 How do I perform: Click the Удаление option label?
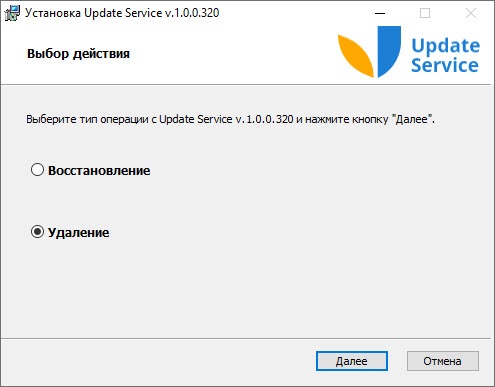(x=79, y=233)
